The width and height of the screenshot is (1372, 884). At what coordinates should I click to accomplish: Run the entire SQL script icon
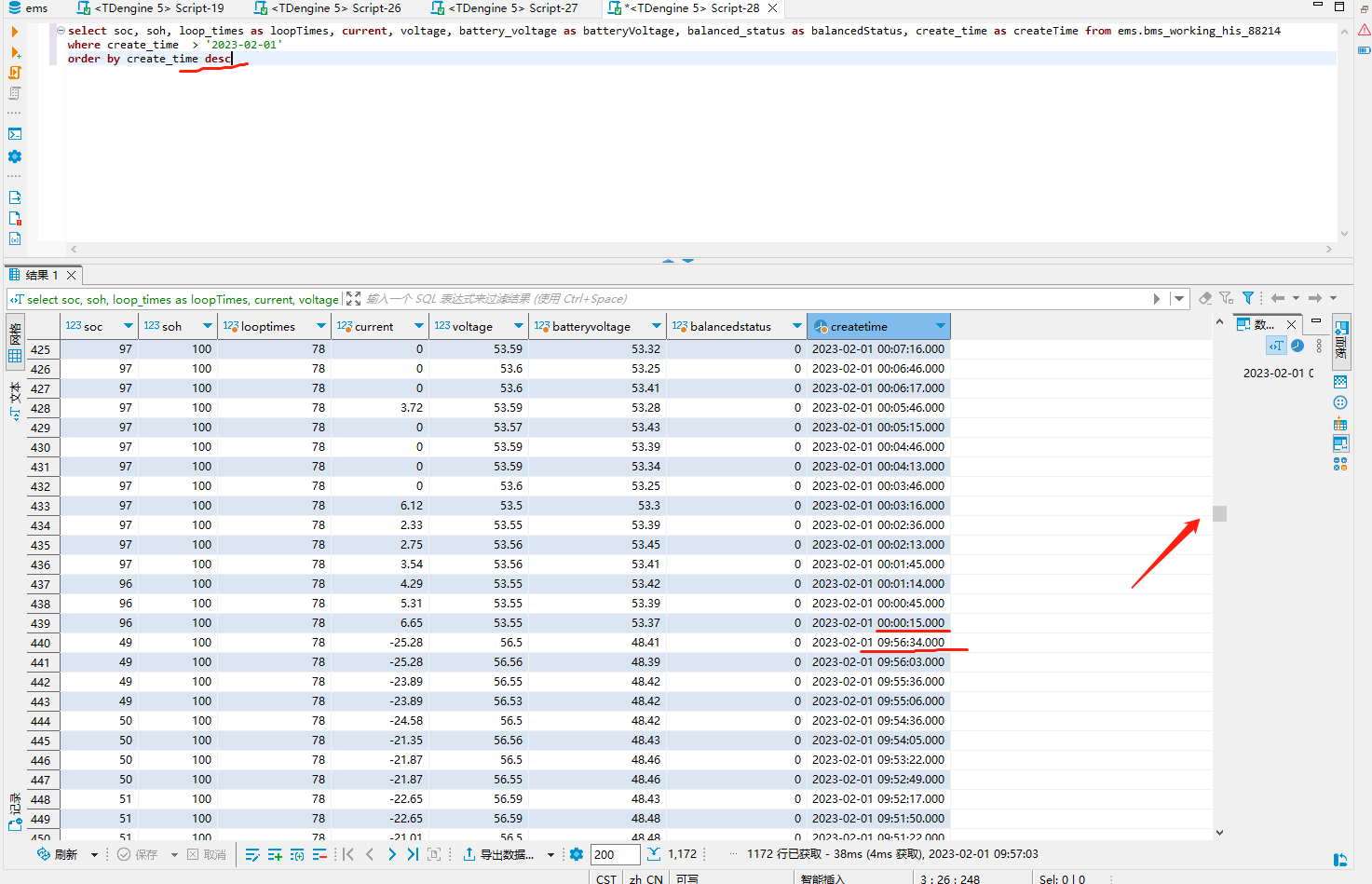tap(13, 73)
